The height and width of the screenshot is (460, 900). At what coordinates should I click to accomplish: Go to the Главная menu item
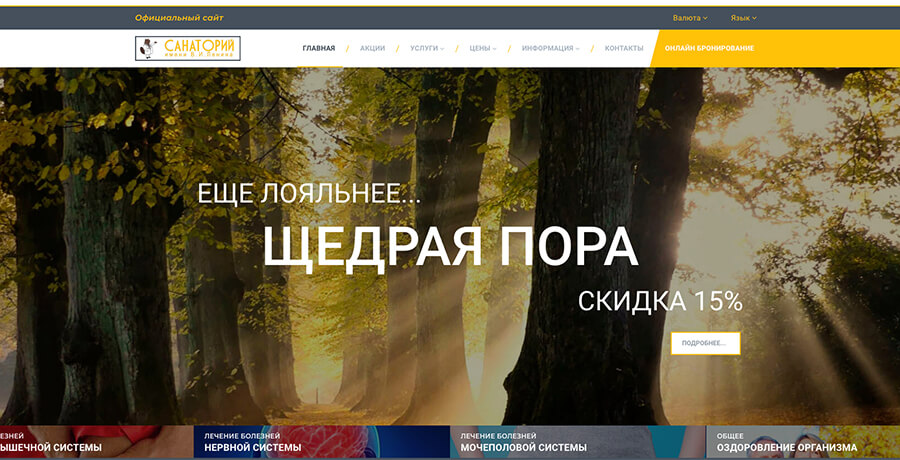tap(319, 48)
